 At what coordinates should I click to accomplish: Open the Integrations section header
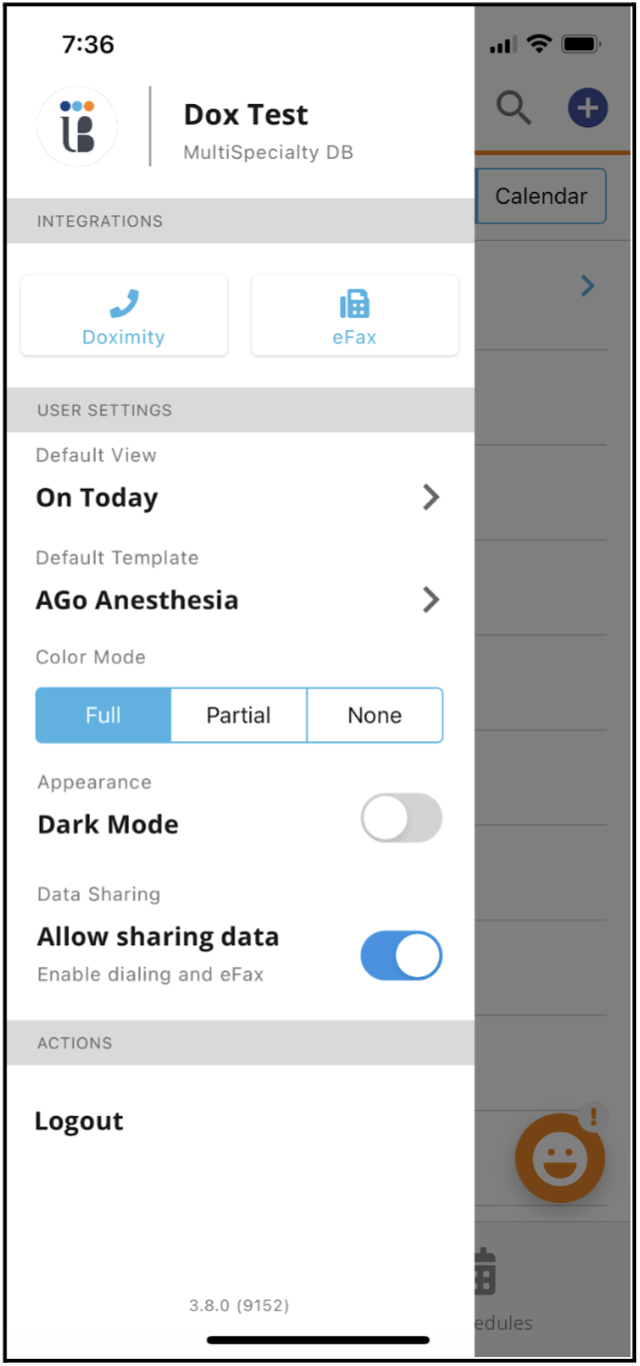click(100, 221)
